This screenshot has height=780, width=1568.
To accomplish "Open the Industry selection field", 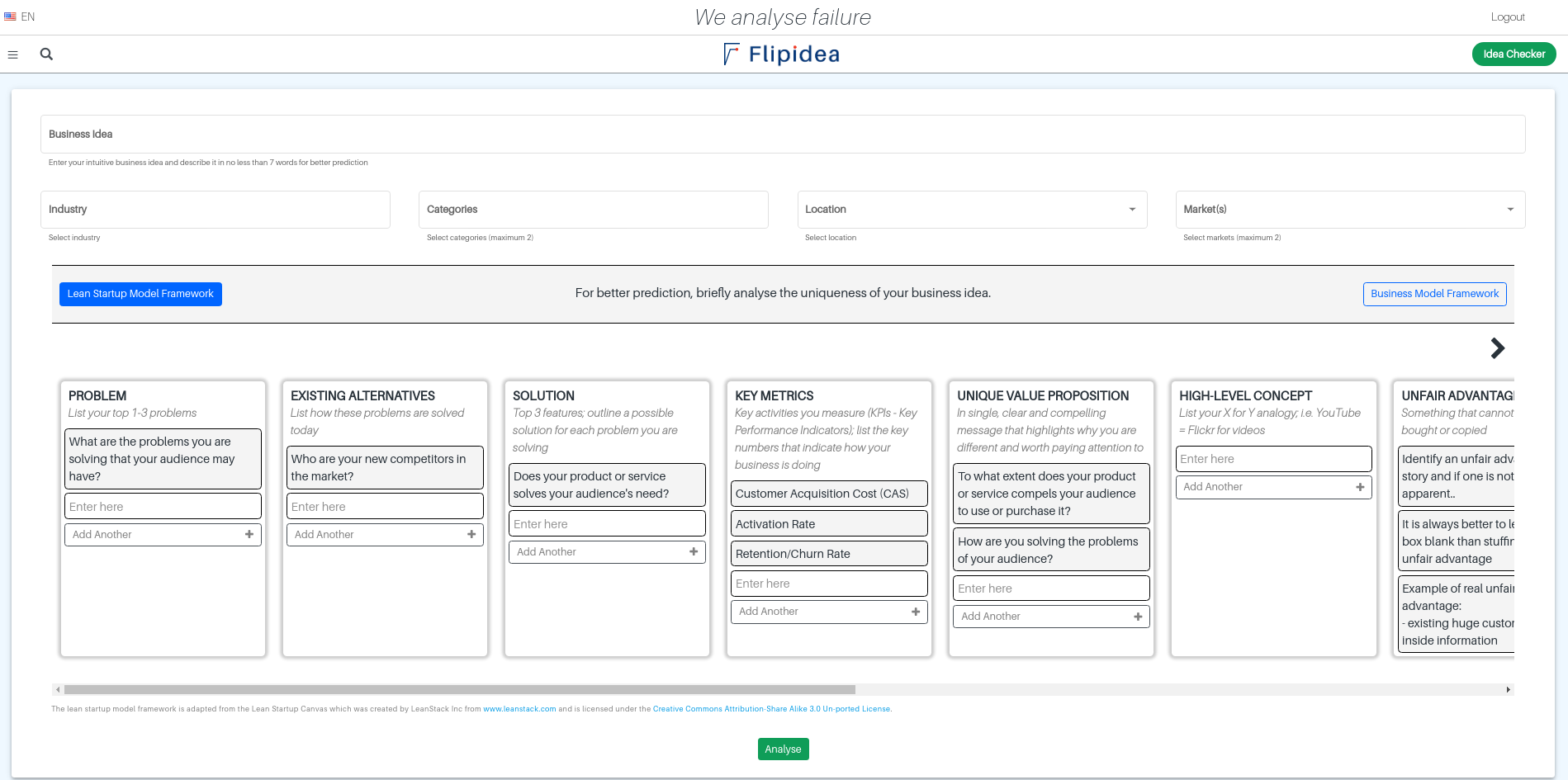I will pyautogui.click(x=216, y=210).
